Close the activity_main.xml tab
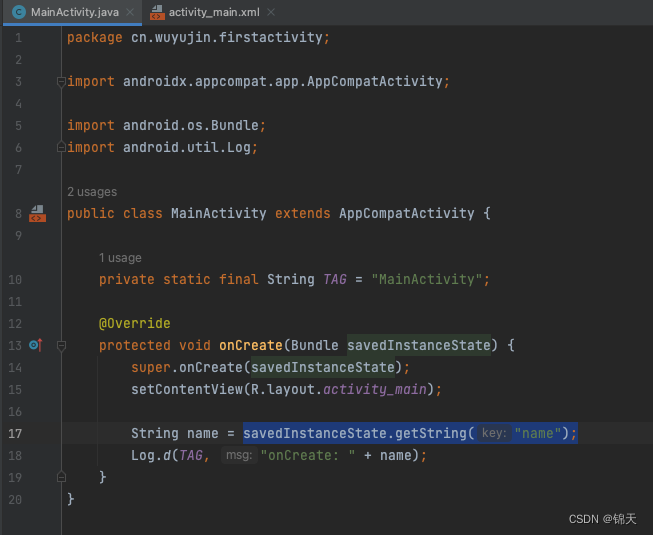 (271, 12)
